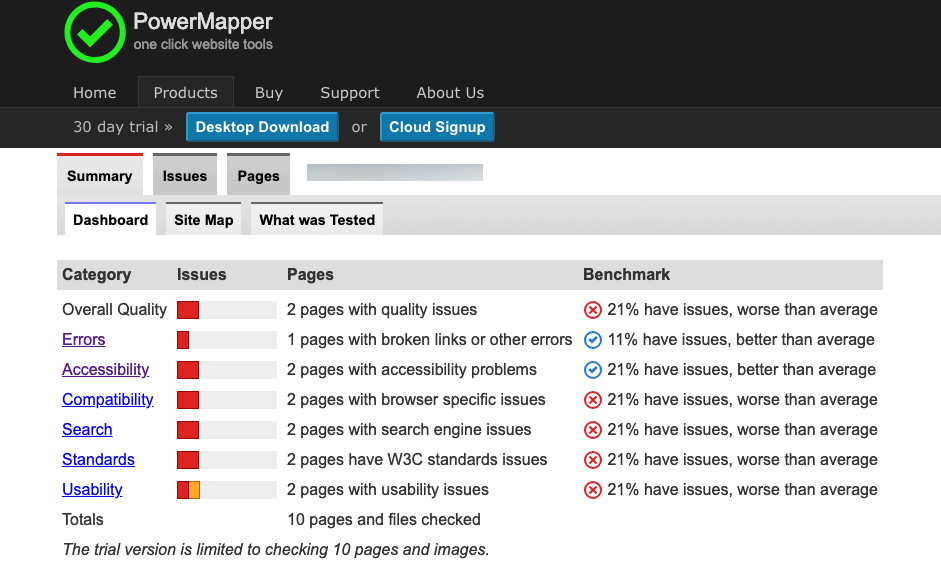Click the '30 day trial »' text

(x=122, y=127)
